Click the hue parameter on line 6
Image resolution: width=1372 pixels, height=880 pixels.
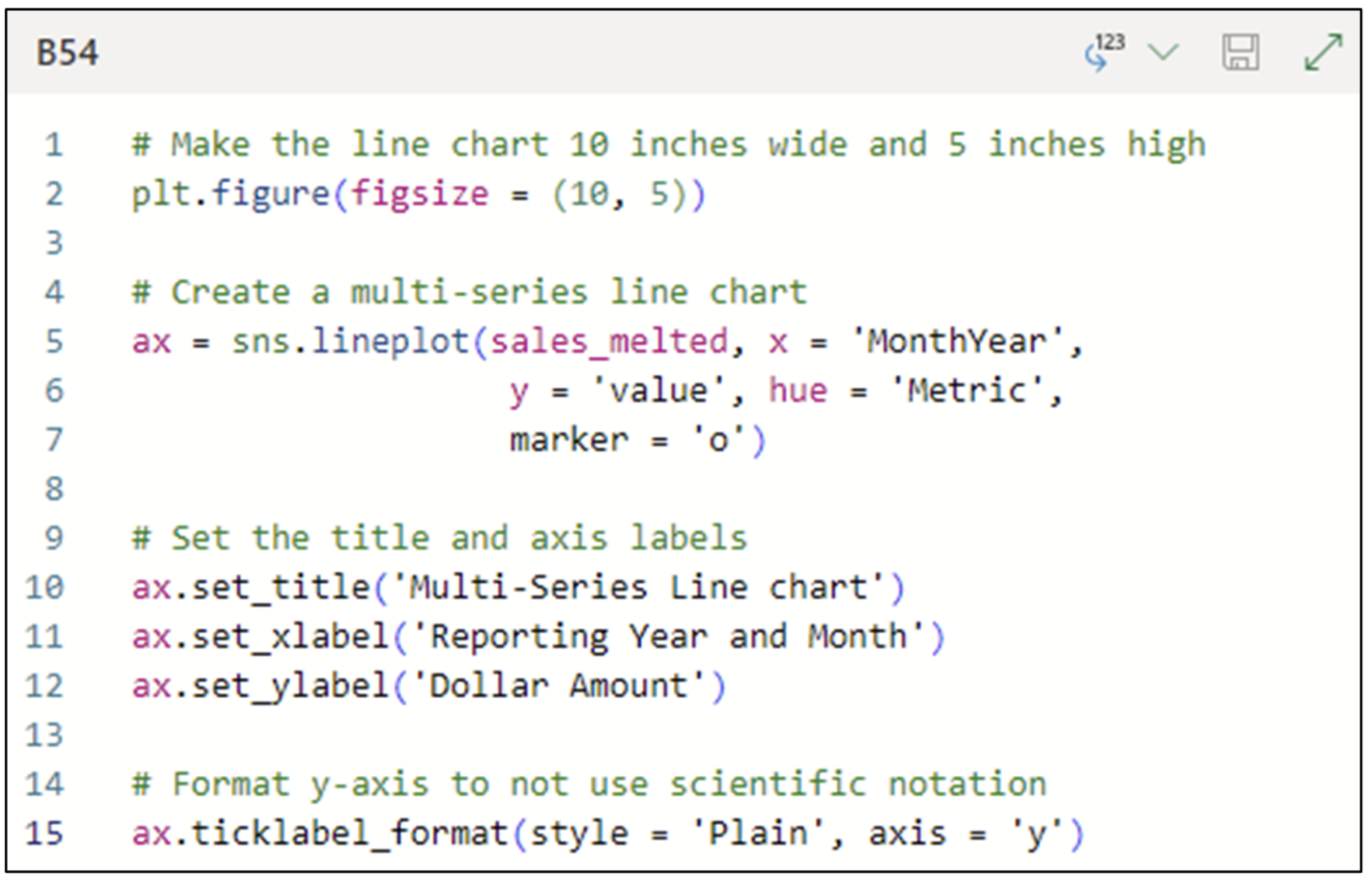pyautogui.click(x=797, y=390)
